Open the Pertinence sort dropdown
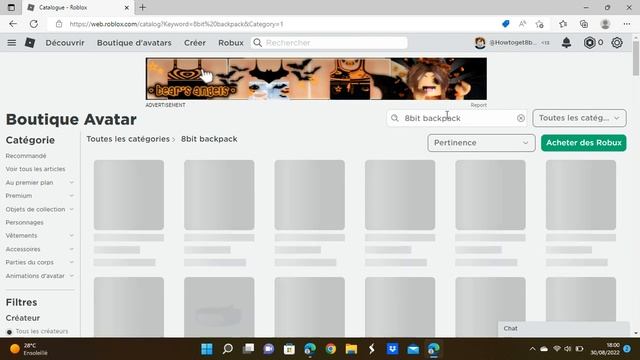Viewport: 640px width, 360px height. pos(481,143)
